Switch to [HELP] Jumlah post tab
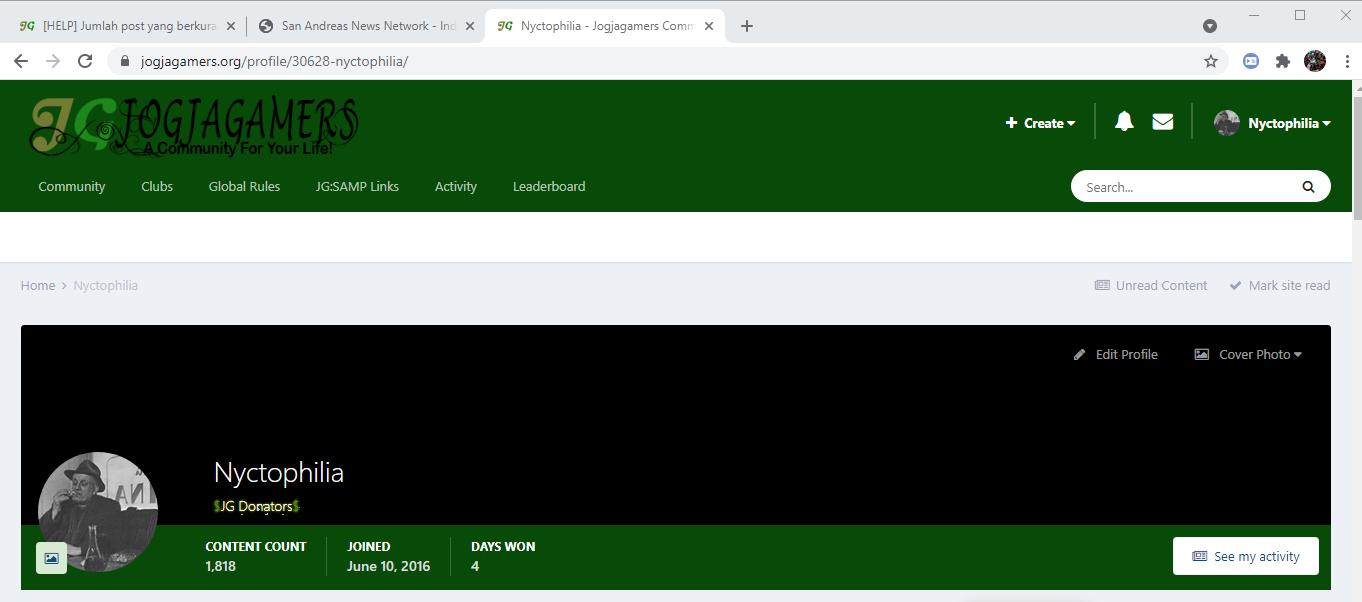The image size is (1362, 602). click(x=129, y=26)
